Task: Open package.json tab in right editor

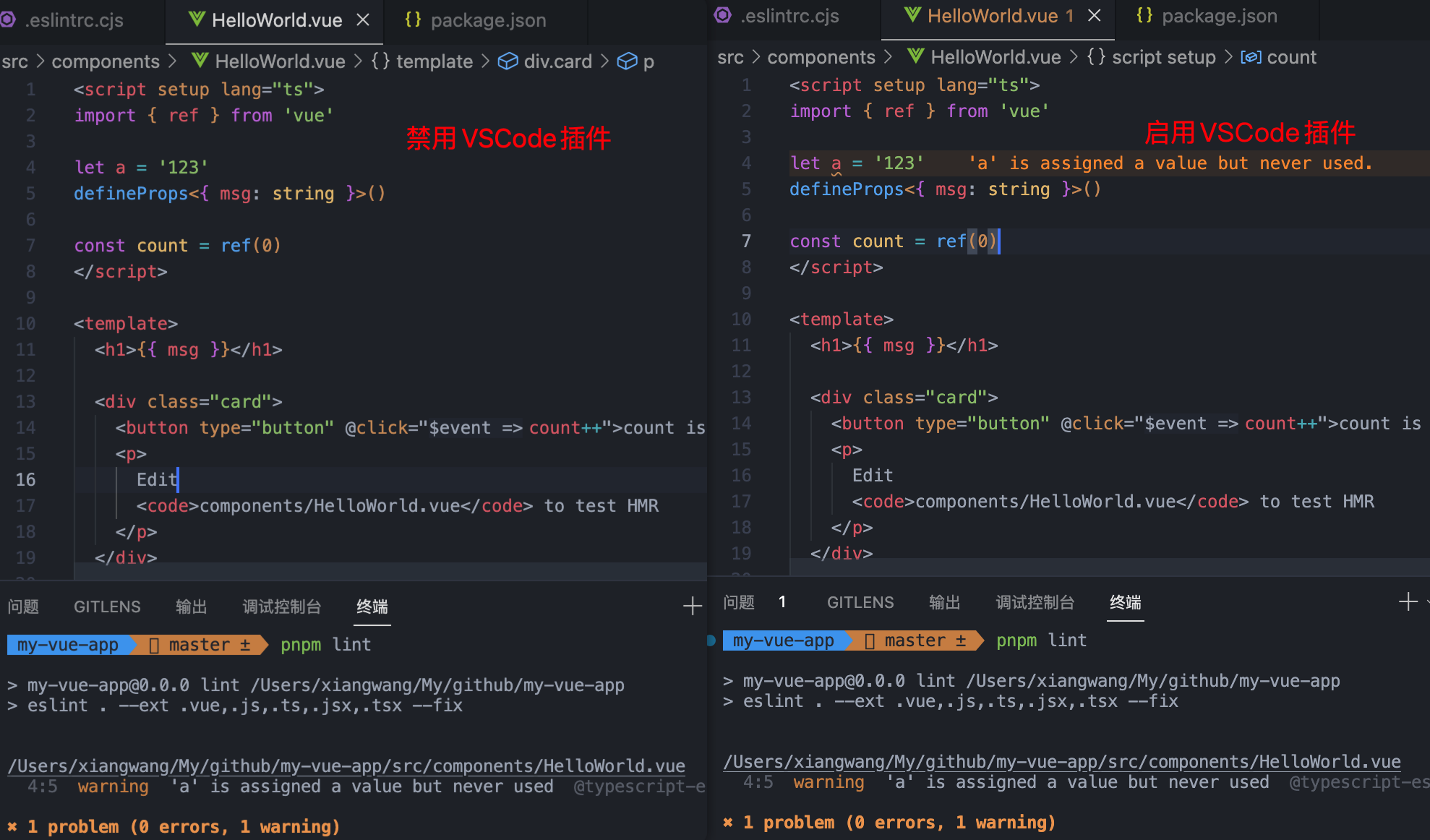Action: (1219, 16)
